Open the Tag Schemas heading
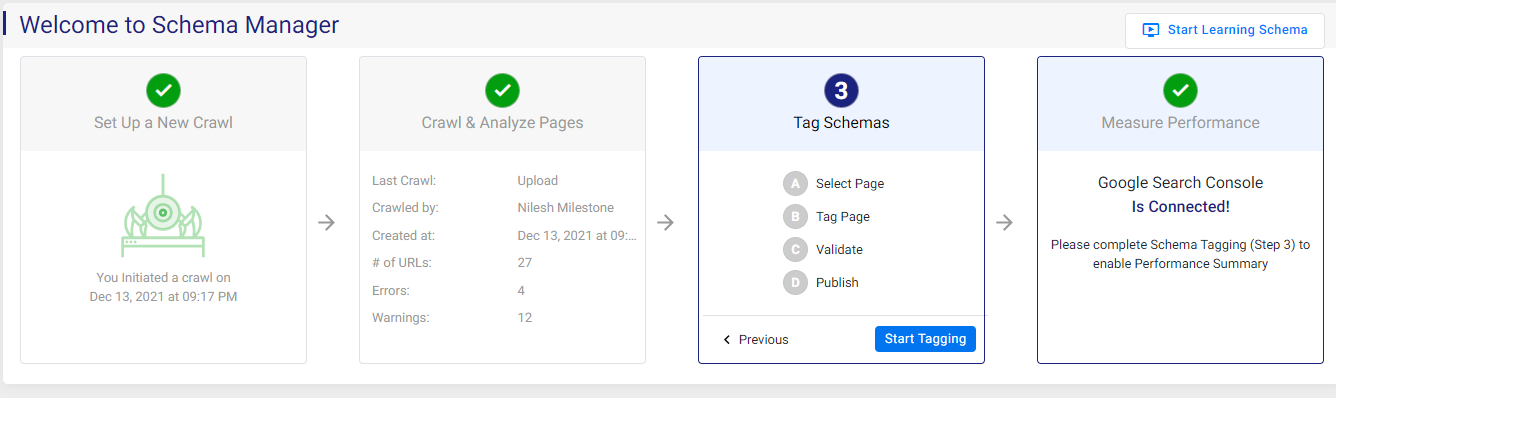 coord(841,123)
